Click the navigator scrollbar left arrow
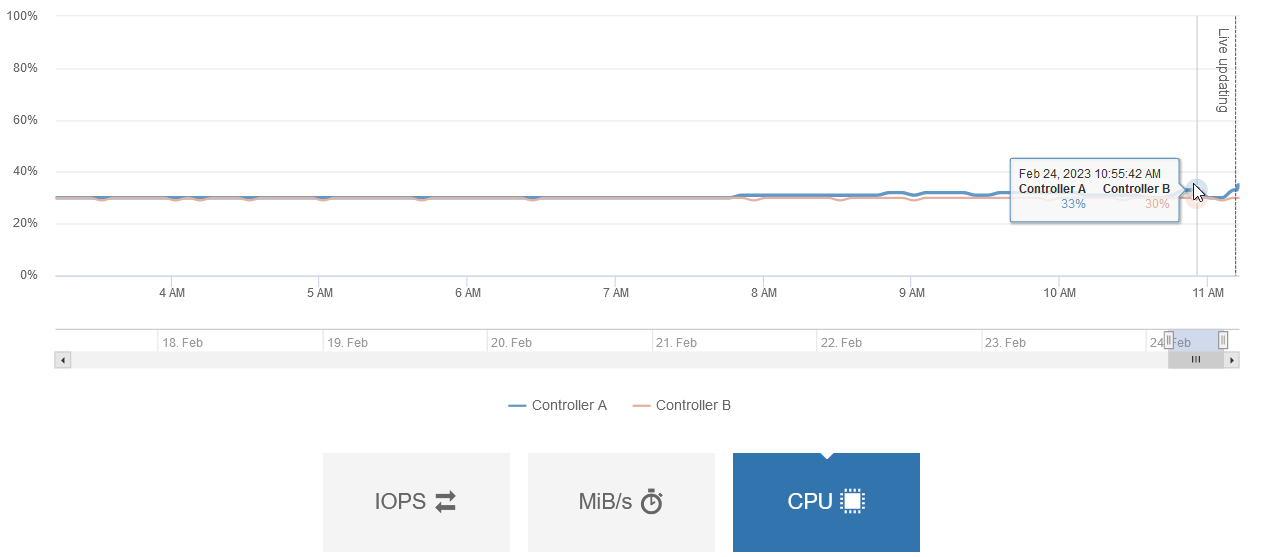1263x557 pixels. (63, 360)
